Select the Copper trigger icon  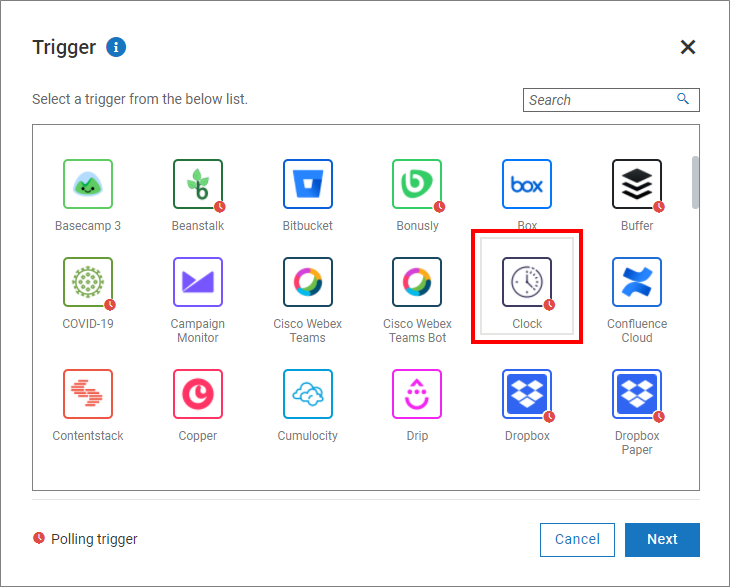pyautogui.click(x=198, y=394)
